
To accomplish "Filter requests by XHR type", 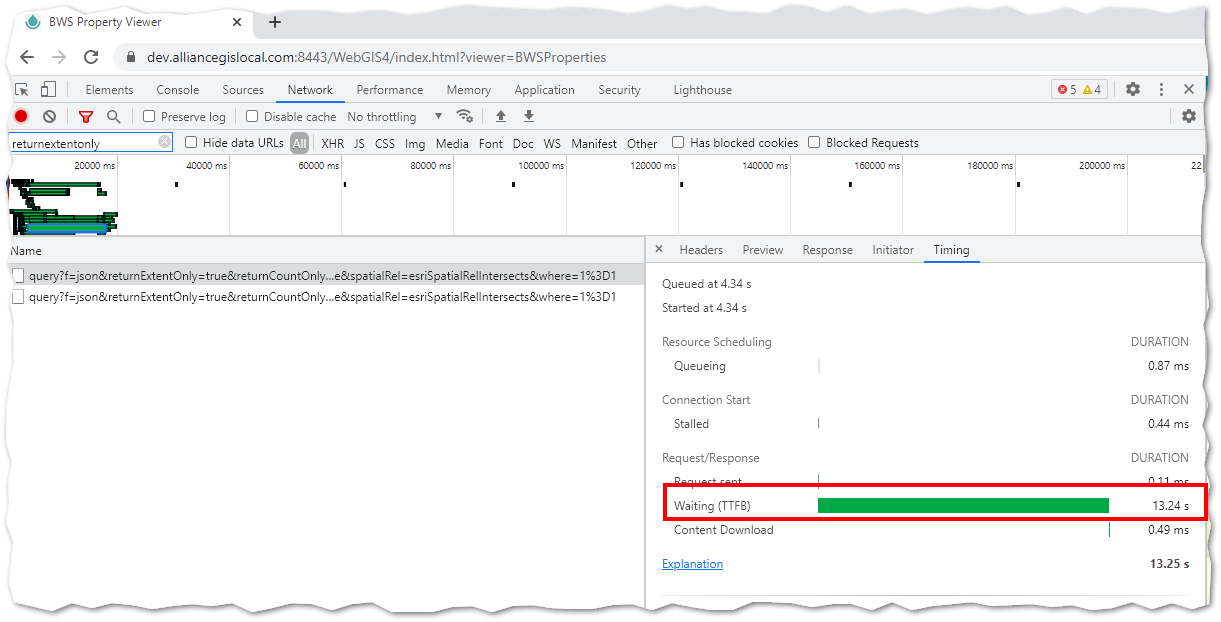I will click(x=333, y=144).
